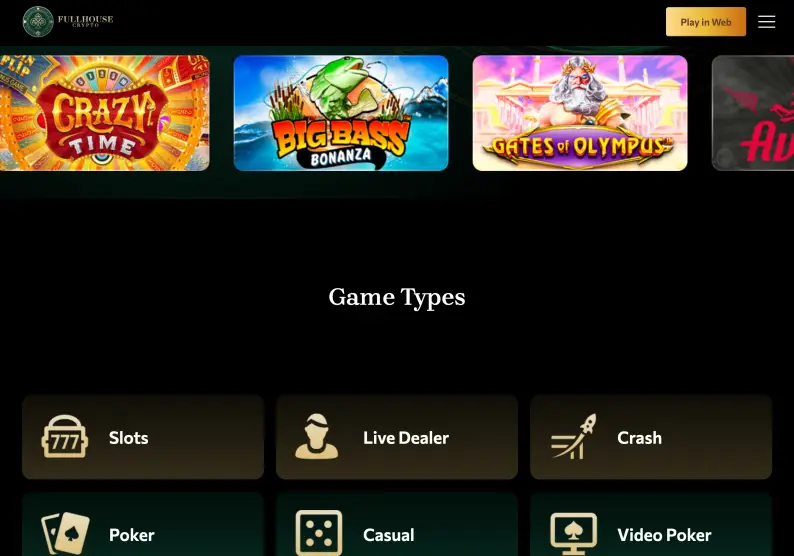
Task: Click the Crash rocket icon
Action: pos(574,436)
